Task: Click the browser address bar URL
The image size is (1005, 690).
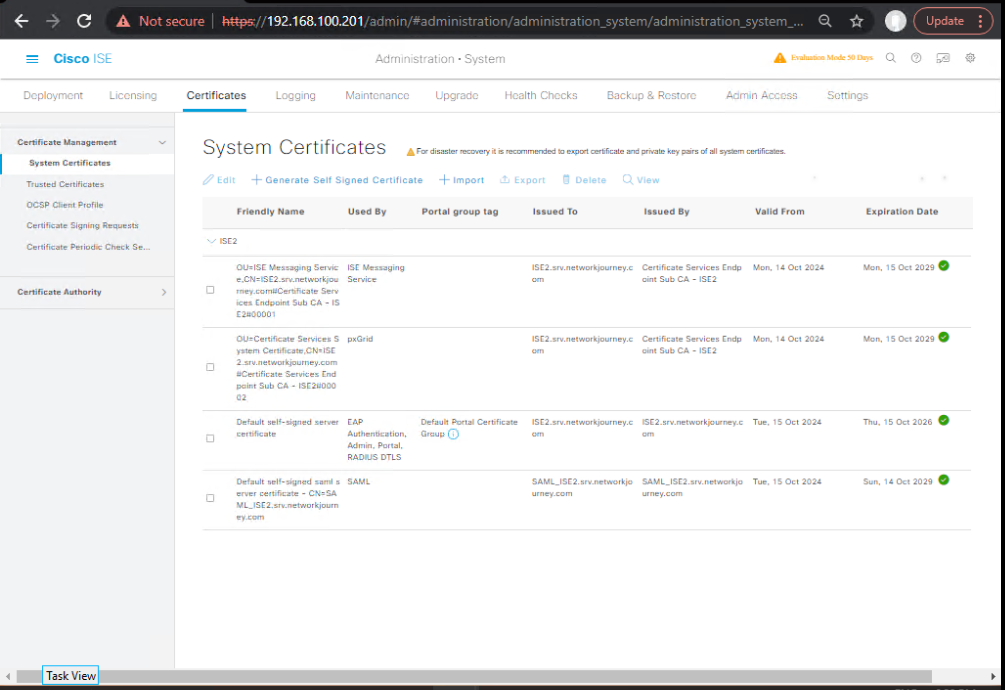Action: tap(512, 21)
